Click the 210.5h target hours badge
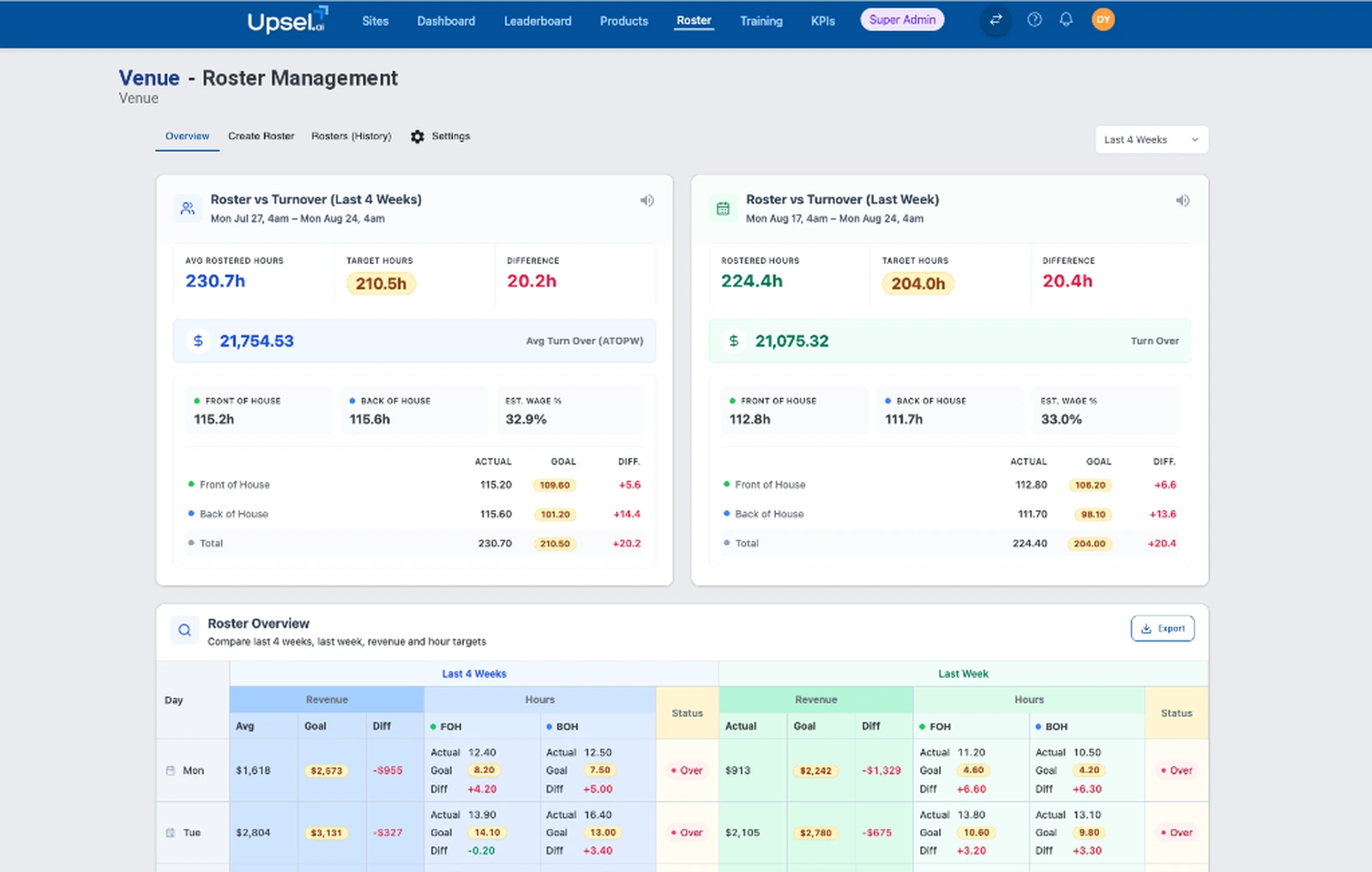Viewport: 1372px width, 872px height. pos(381,284)
